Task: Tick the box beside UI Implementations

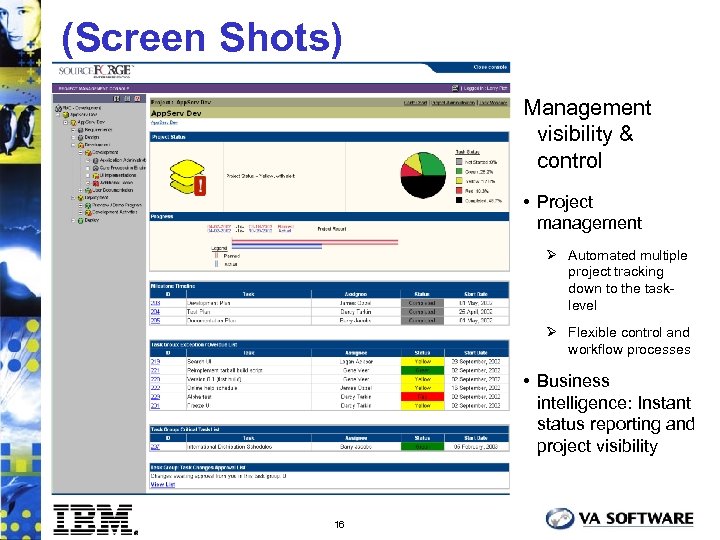Action: 88,175
